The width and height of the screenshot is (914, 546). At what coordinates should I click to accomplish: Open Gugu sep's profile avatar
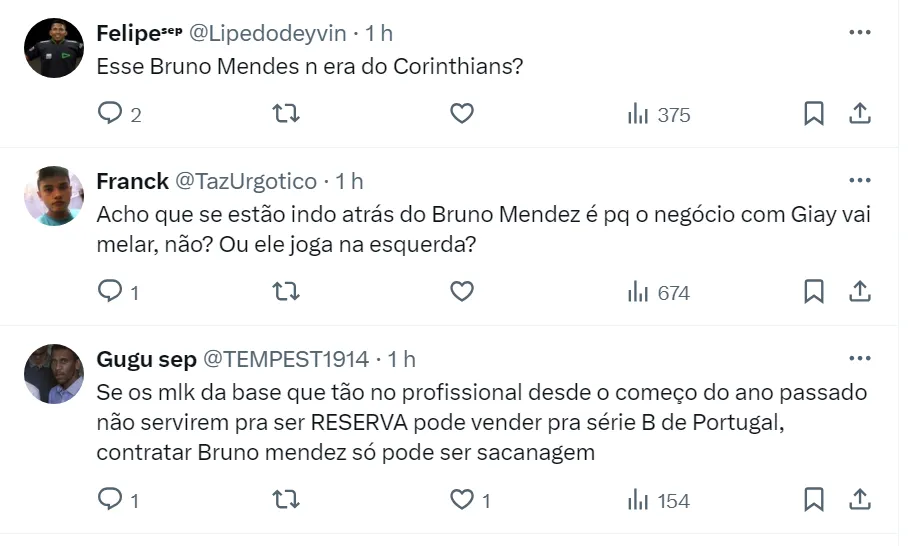pos(54,374)
